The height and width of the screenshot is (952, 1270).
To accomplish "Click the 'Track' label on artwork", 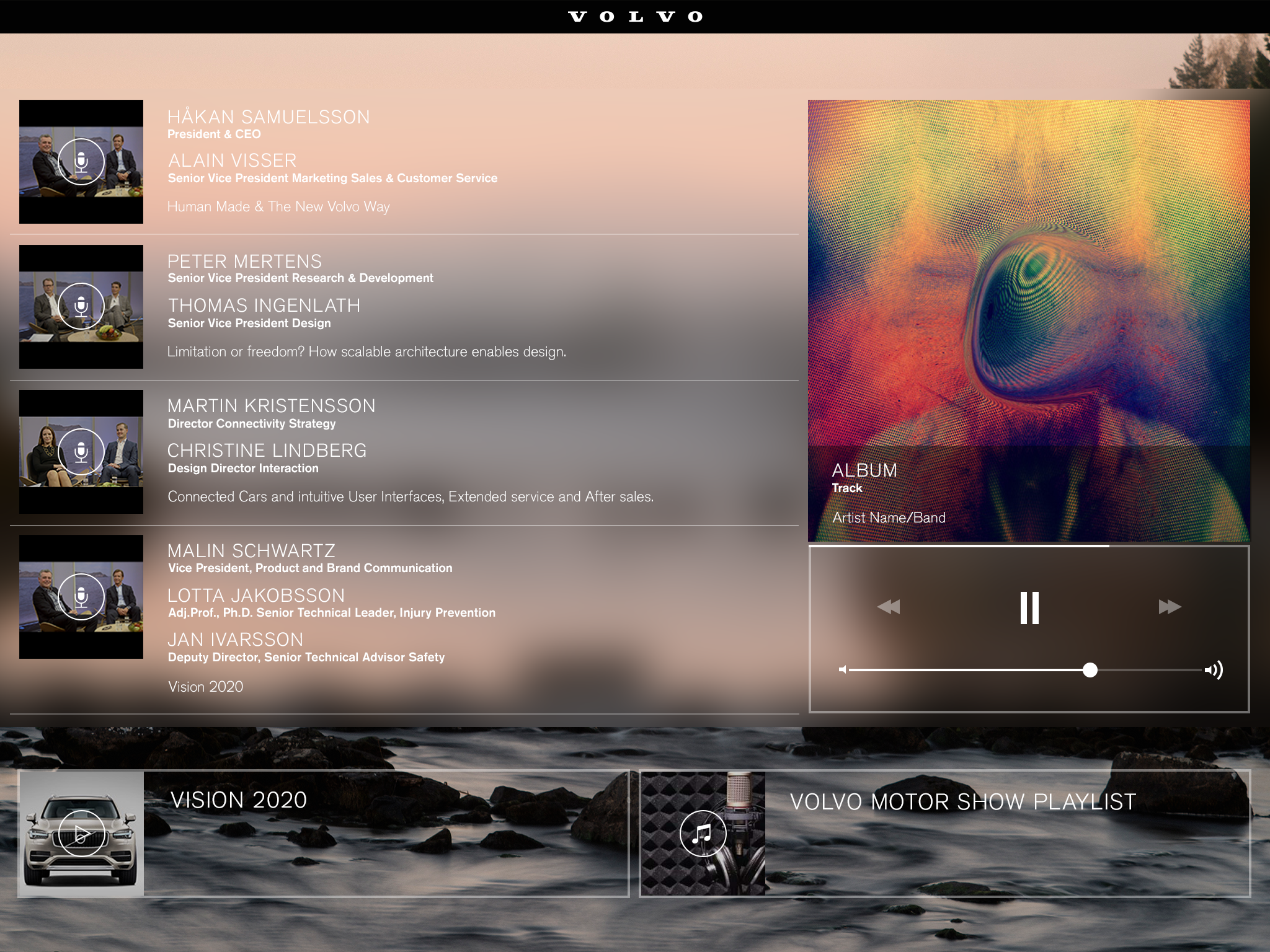I will click(x=847, y=488).
